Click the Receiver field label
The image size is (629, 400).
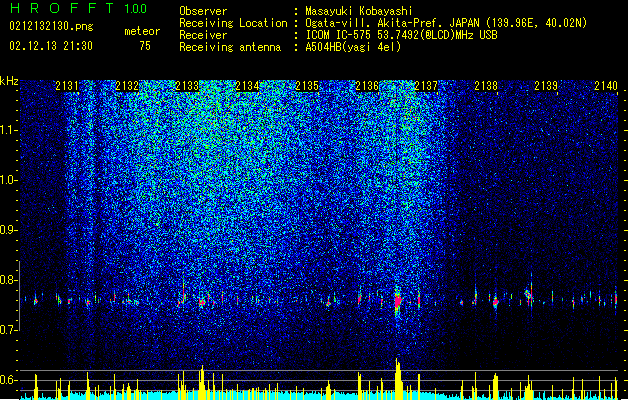(203, 35)
